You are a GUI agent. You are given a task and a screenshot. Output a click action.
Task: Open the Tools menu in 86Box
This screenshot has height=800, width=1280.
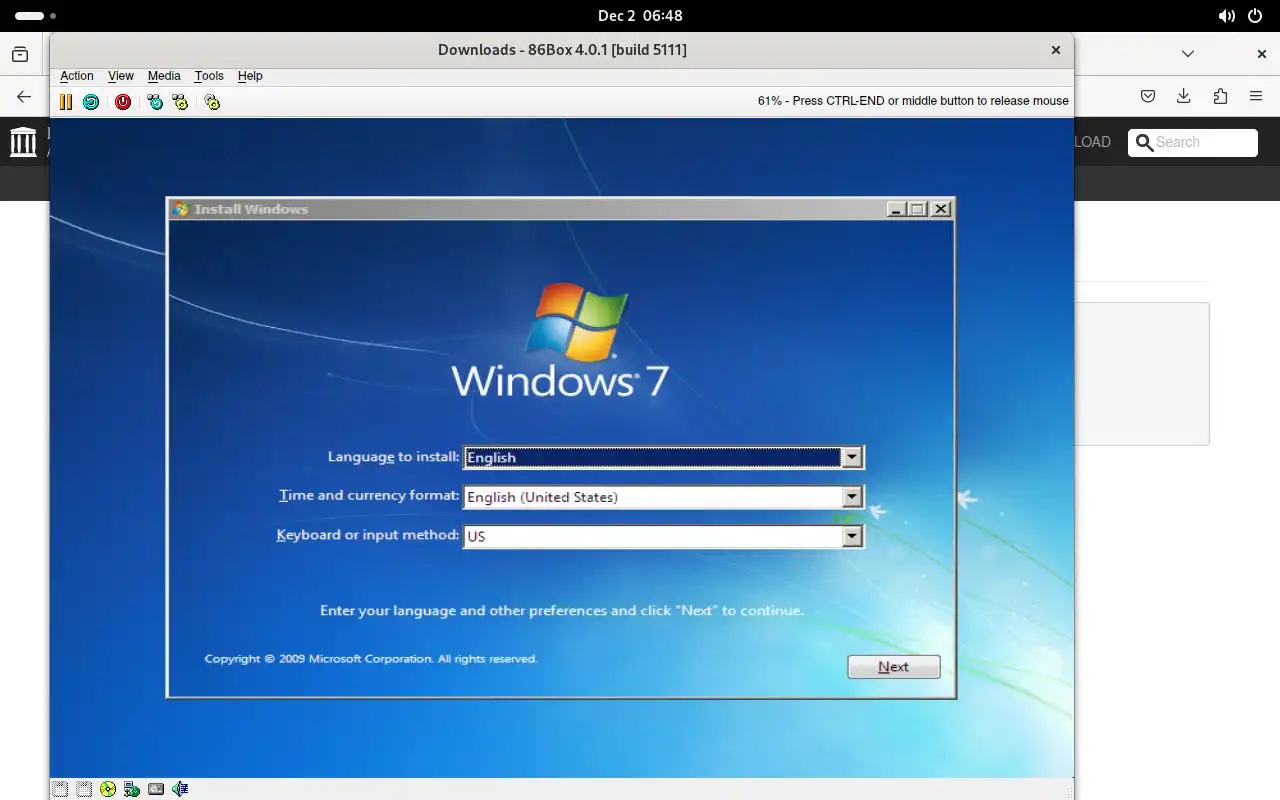(x=209, y=76)
